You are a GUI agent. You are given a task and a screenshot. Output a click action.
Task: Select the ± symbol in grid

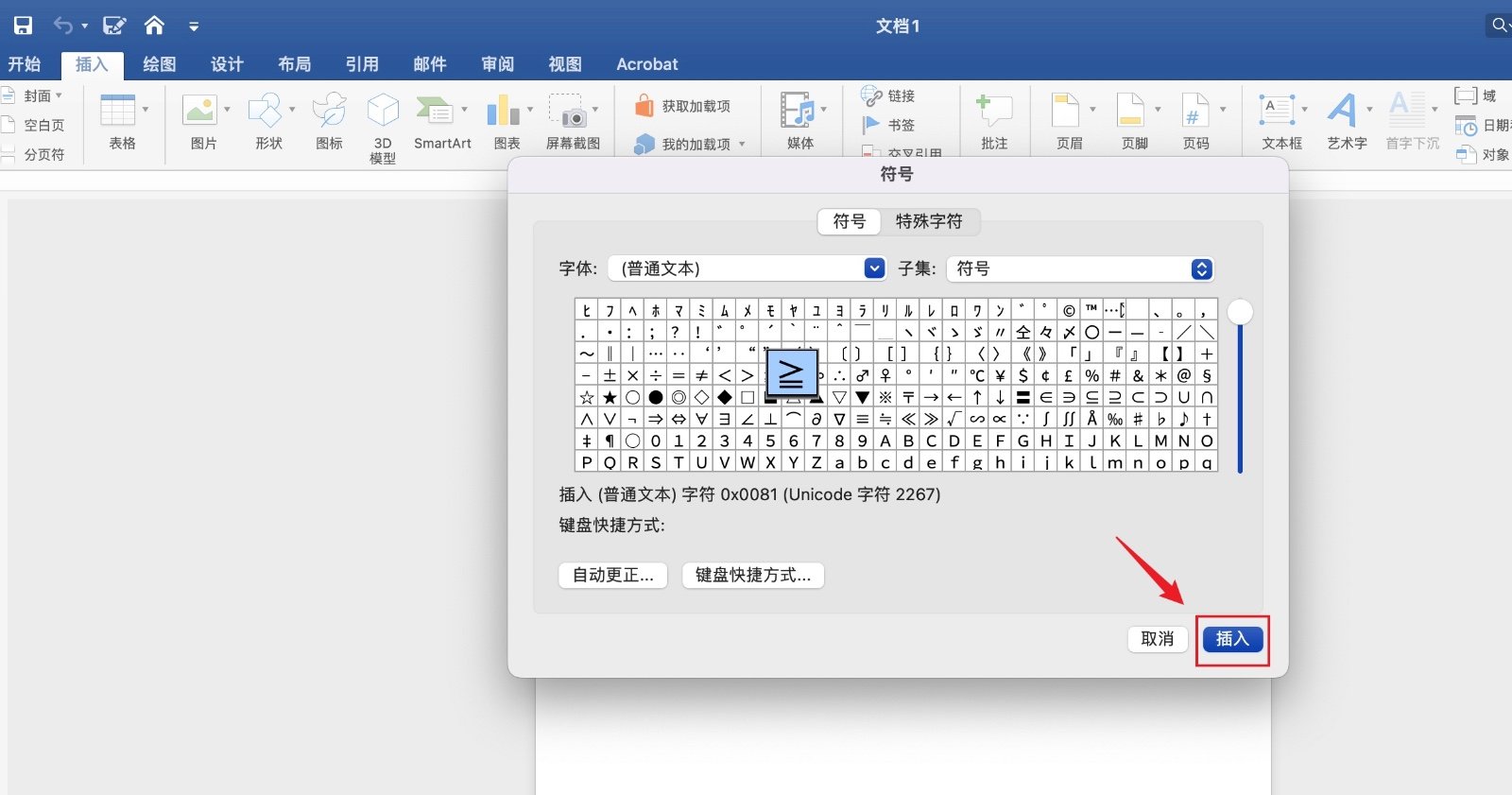[x=610, y=375]
